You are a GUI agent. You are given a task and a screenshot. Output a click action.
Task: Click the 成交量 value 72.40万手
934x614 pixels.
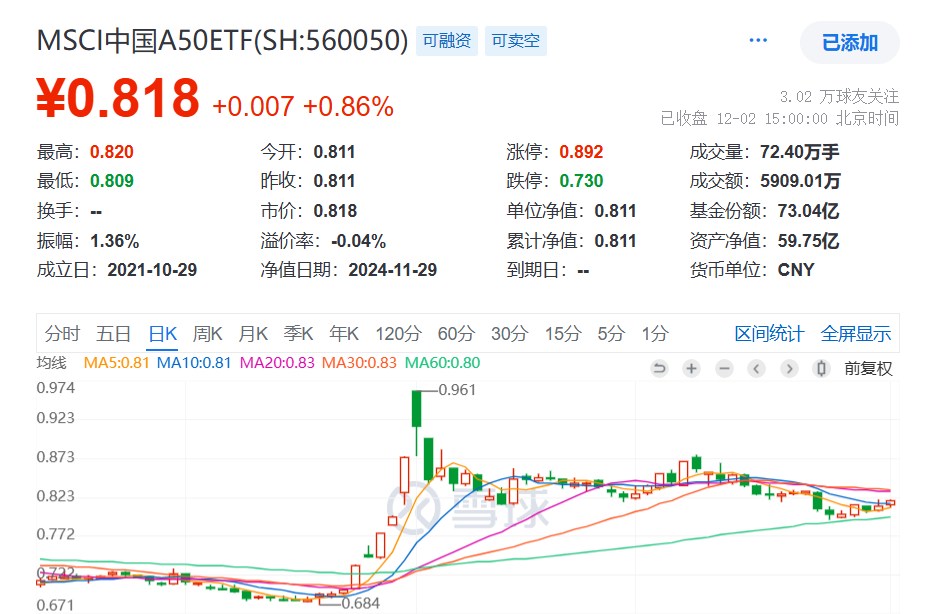799,152
